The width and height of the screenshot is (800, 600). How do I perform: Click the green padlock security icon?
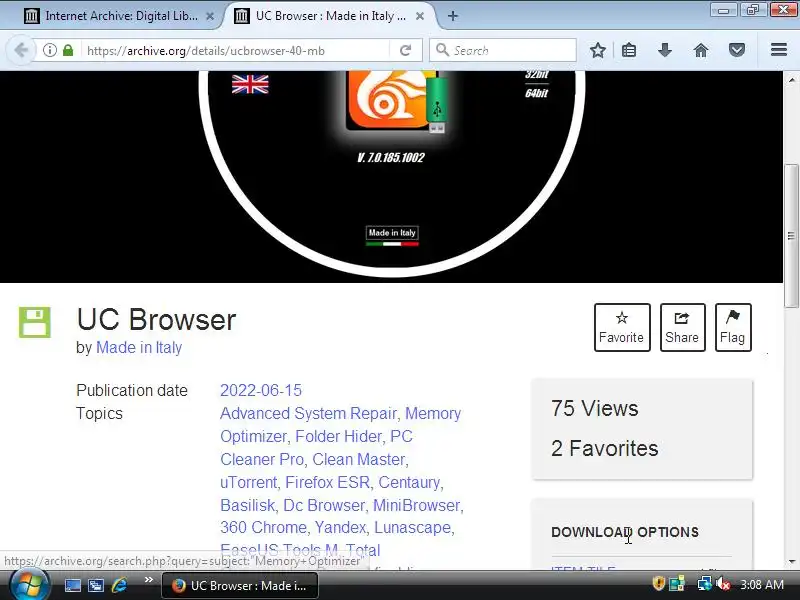tap(68, 51)
